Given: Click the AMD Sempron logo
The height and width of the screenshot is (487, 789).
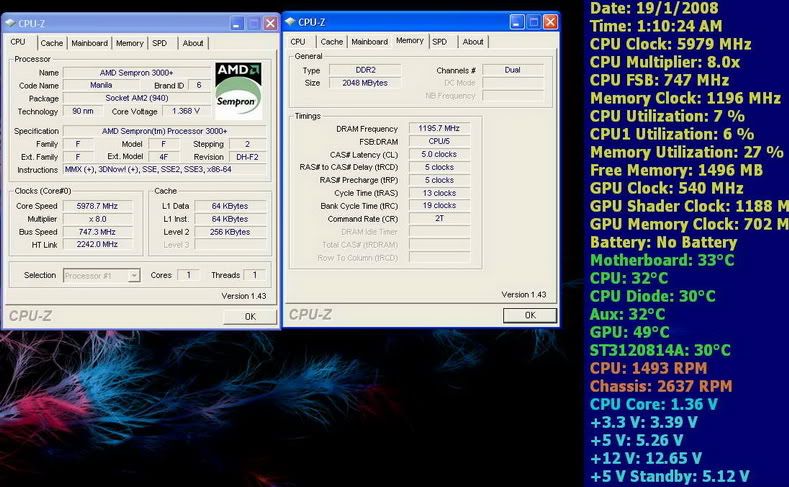Looking at the screenshot, I should [x=238, y=91].
